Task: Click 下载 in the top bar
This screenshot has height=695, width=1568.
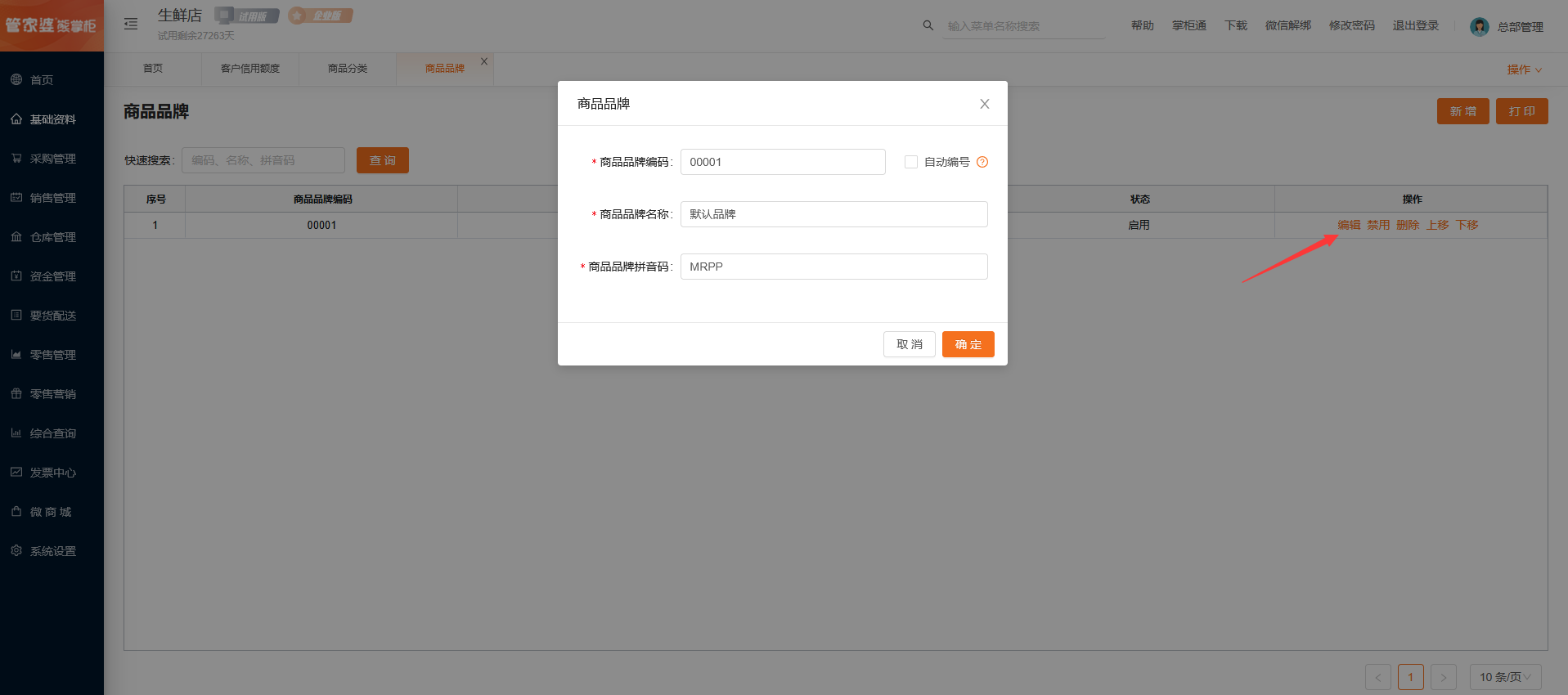Action: tap(1236, 26)
